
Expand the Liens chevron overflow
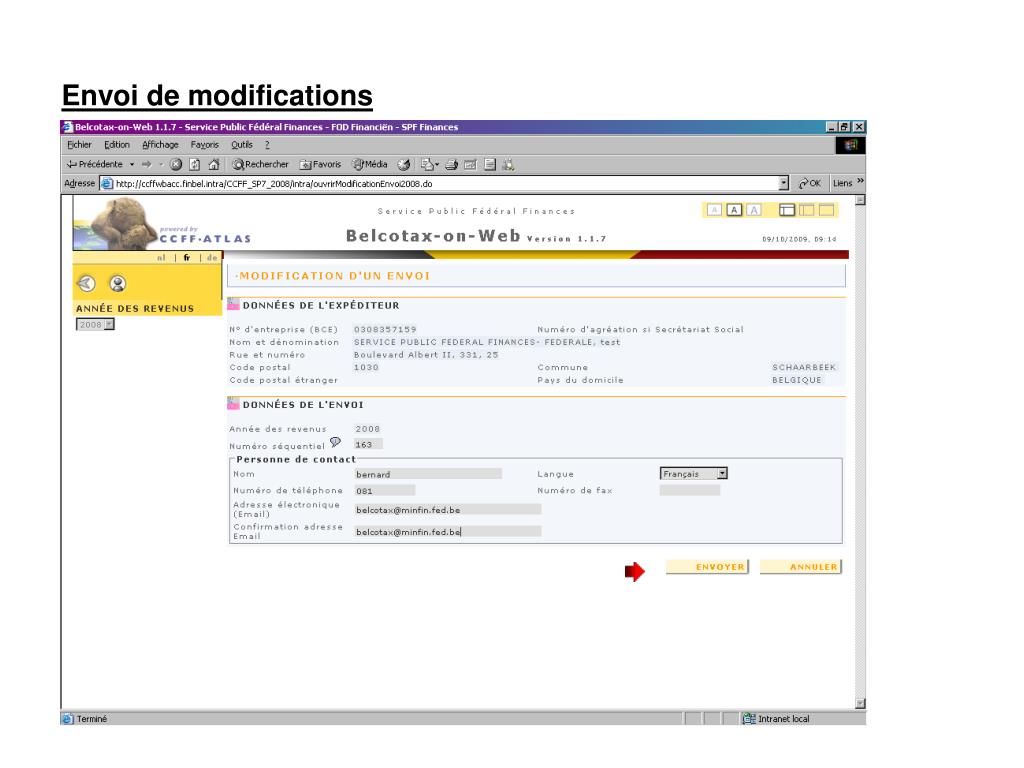pyautogui.click(x=860, y=181)
